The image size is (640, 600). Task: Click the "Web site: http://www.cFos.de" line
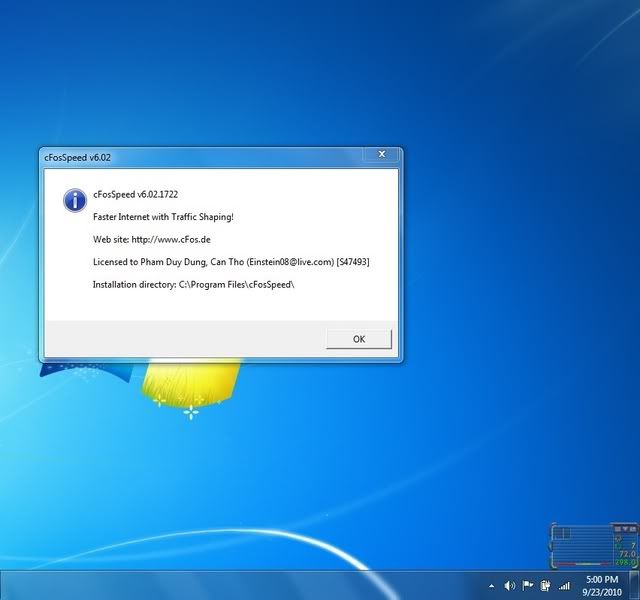[x=152, y=239]
